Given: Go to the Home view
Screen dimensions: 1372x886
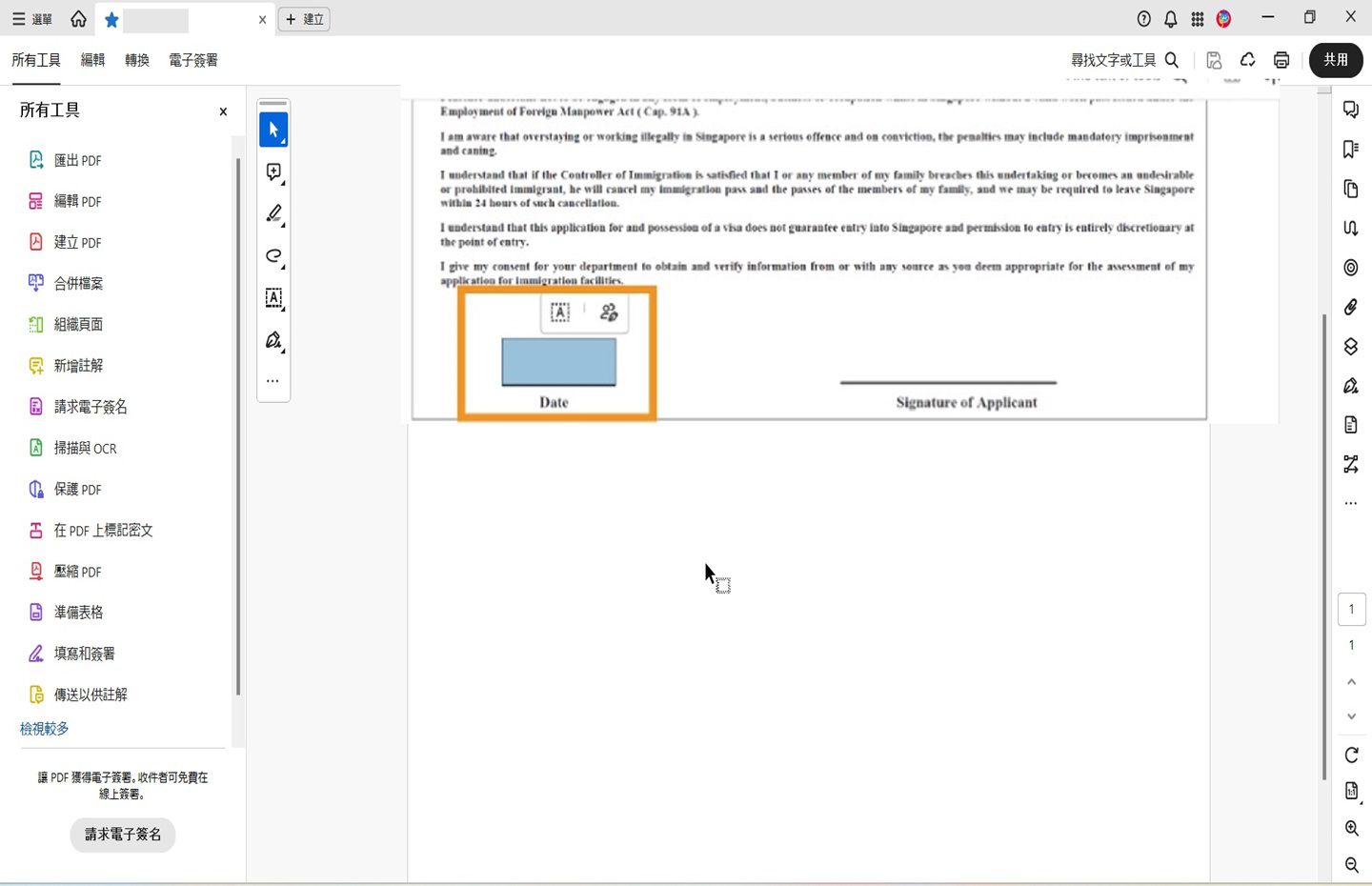Looking at the screenshot, I should [x=78, y=19].
